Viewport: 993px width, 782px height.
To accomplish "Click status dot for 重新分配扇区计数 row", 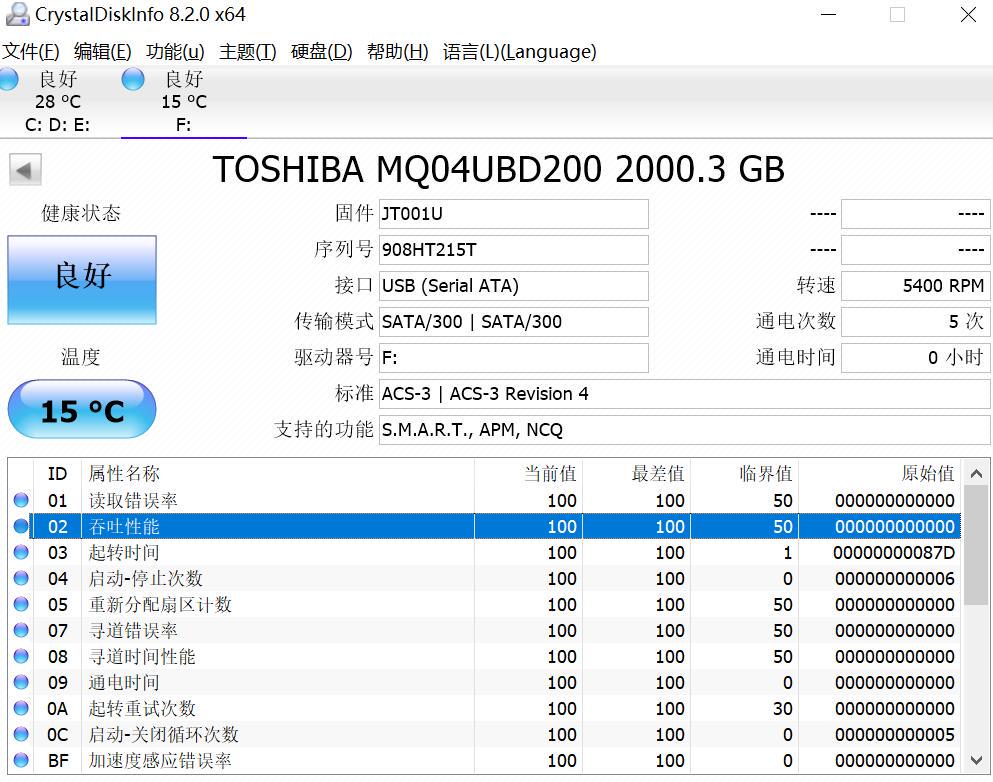I will (21, 605).
